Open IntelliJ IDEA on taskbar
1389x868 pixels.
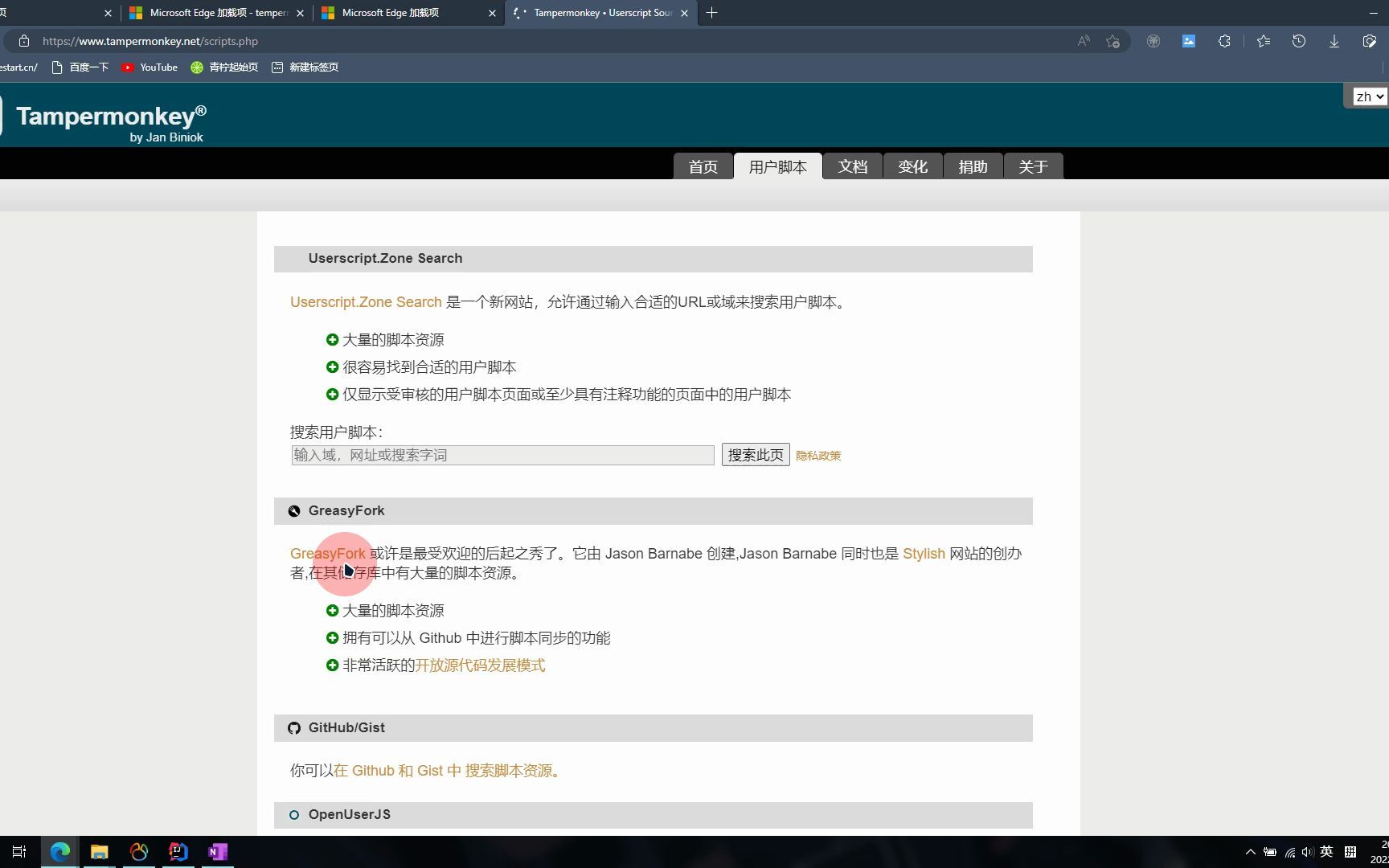click(178, 851)
